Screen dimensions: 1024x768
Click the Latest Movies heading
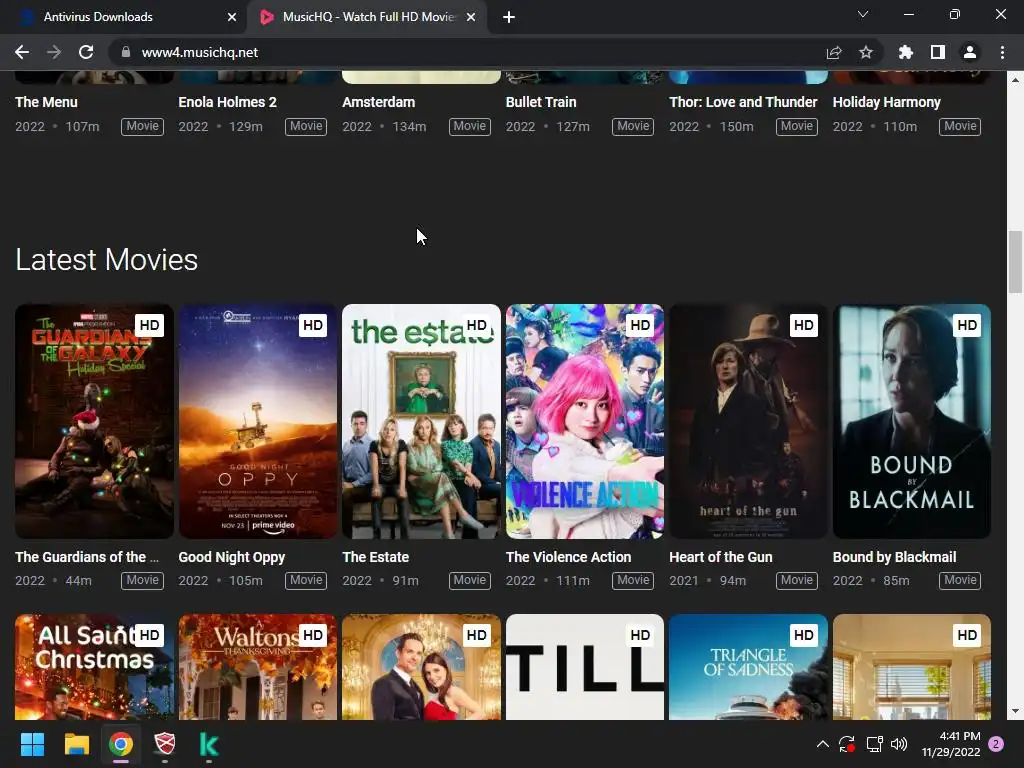(x=106, y=260)
